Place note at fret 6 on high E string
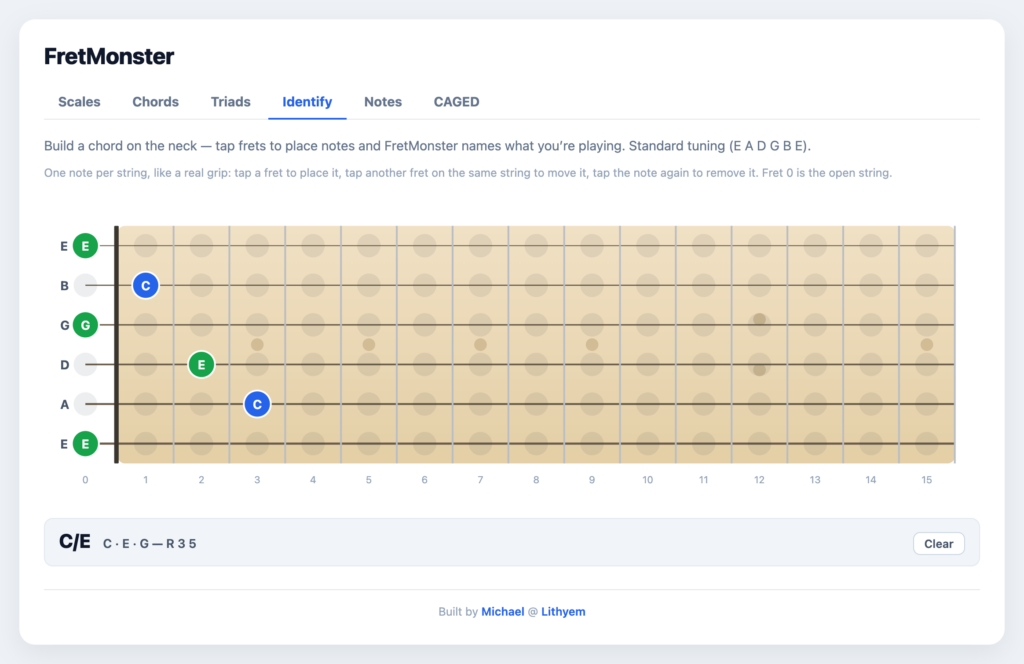Viewport: 1024px width, 664px height. [424, 246]
